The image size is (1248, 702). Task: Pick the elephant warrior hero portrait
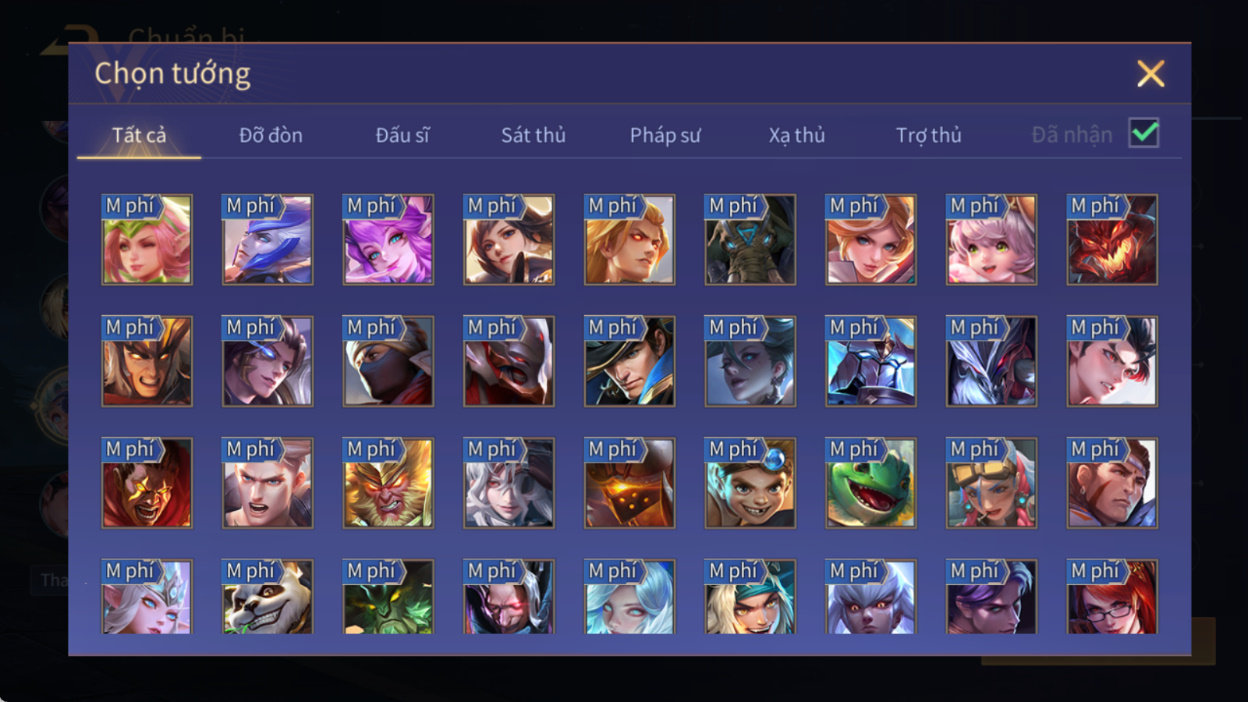[750, 240]
